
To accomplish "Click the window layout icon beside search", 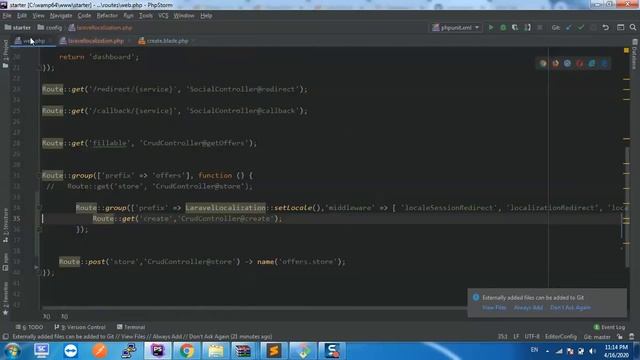I will point(620,27).
